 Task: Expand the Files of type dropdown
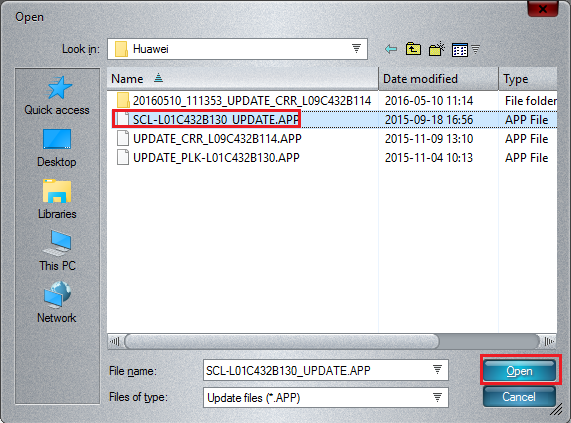pyautogui.click(x=437, y=397)
